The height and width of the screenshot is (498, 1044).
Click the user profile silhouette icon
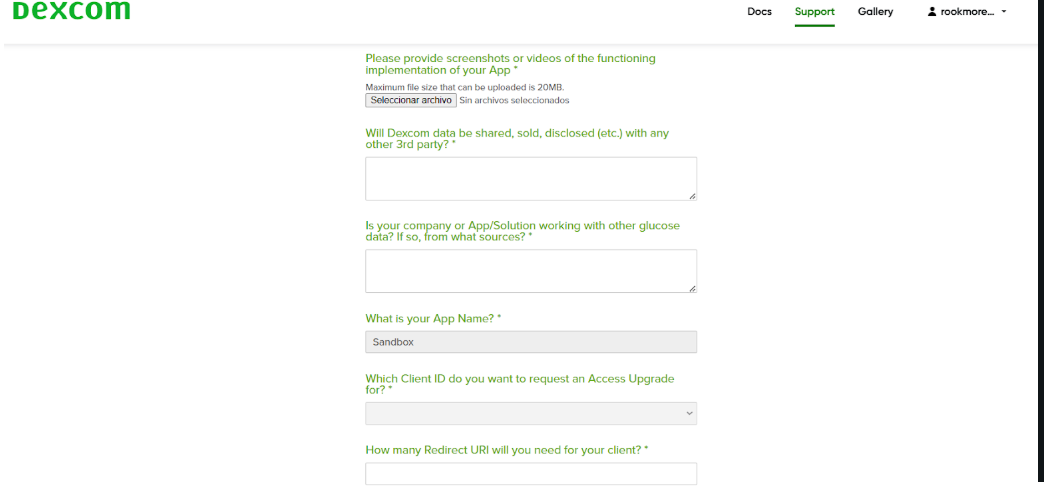pos(932,12)
